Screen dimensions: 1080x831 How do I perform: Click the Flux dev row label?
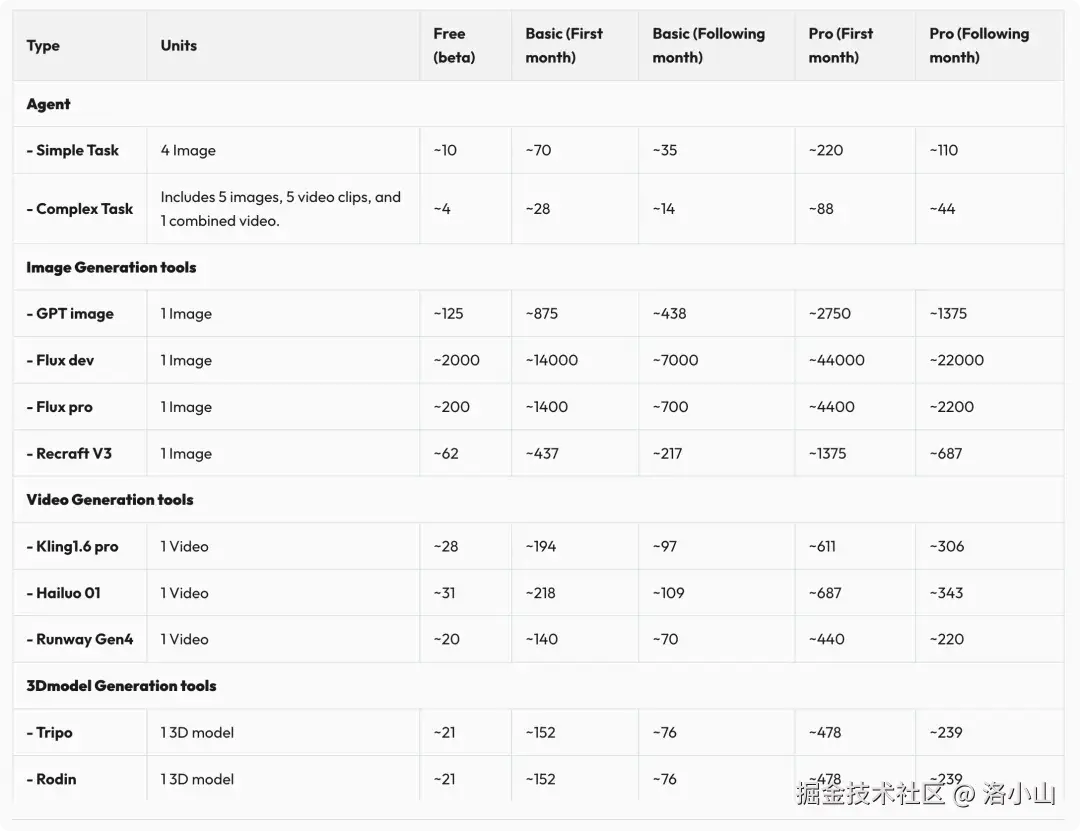(x=61, y=361)
